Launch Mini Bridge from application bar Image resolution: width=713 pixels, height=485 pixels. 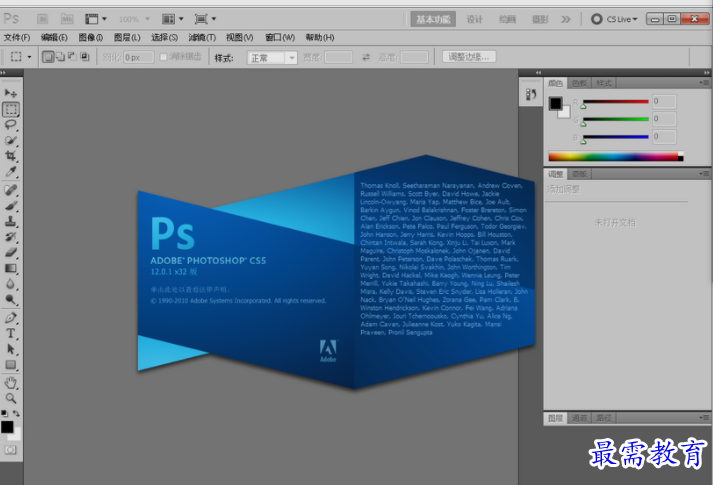point(67,19)
